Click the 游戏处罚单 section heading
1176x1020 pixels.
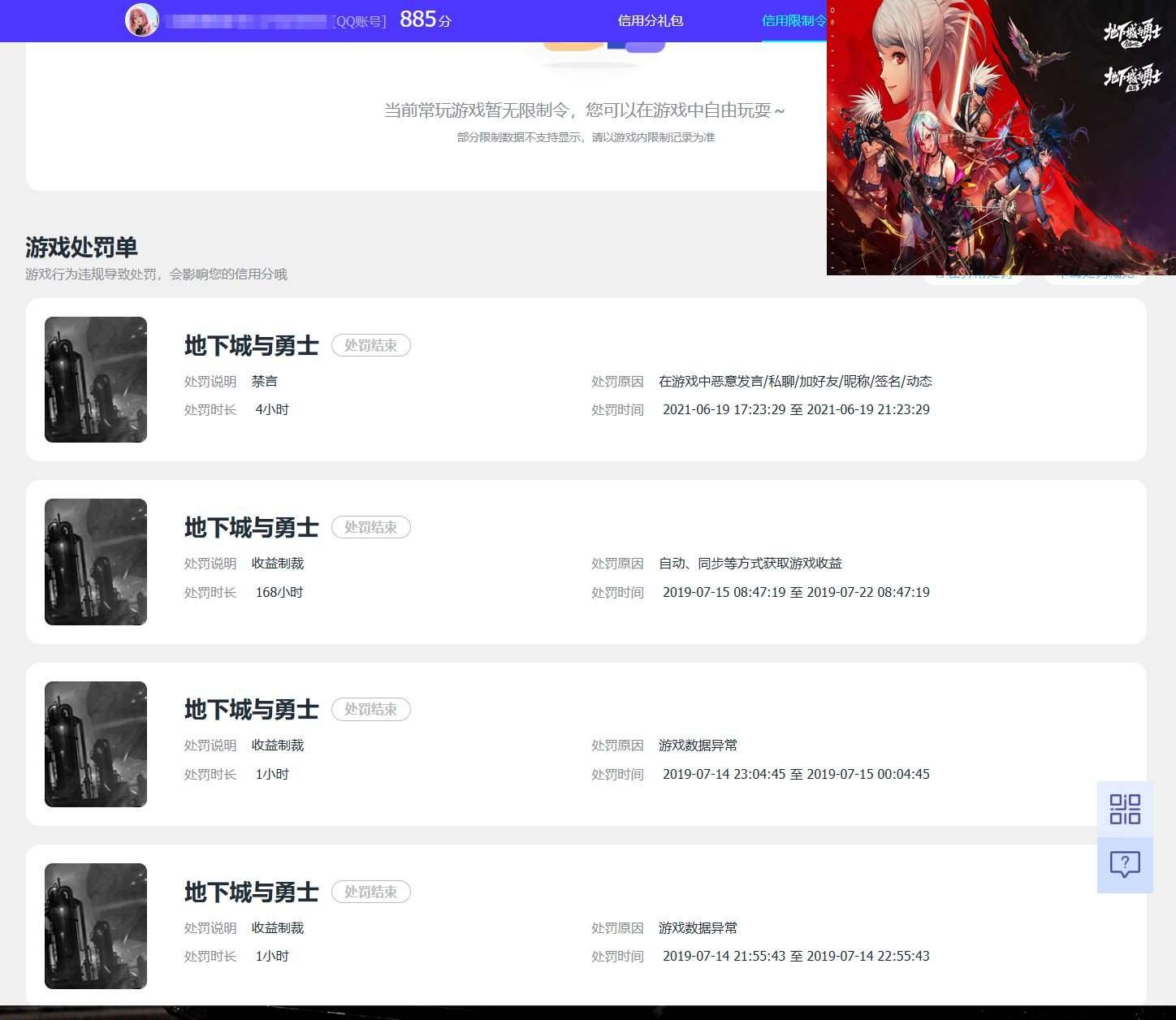click(81, 247)
